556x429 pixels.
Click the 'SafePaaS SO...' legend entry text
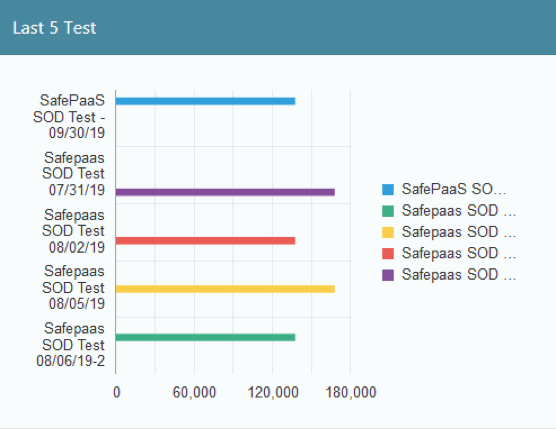coord(454,189)
